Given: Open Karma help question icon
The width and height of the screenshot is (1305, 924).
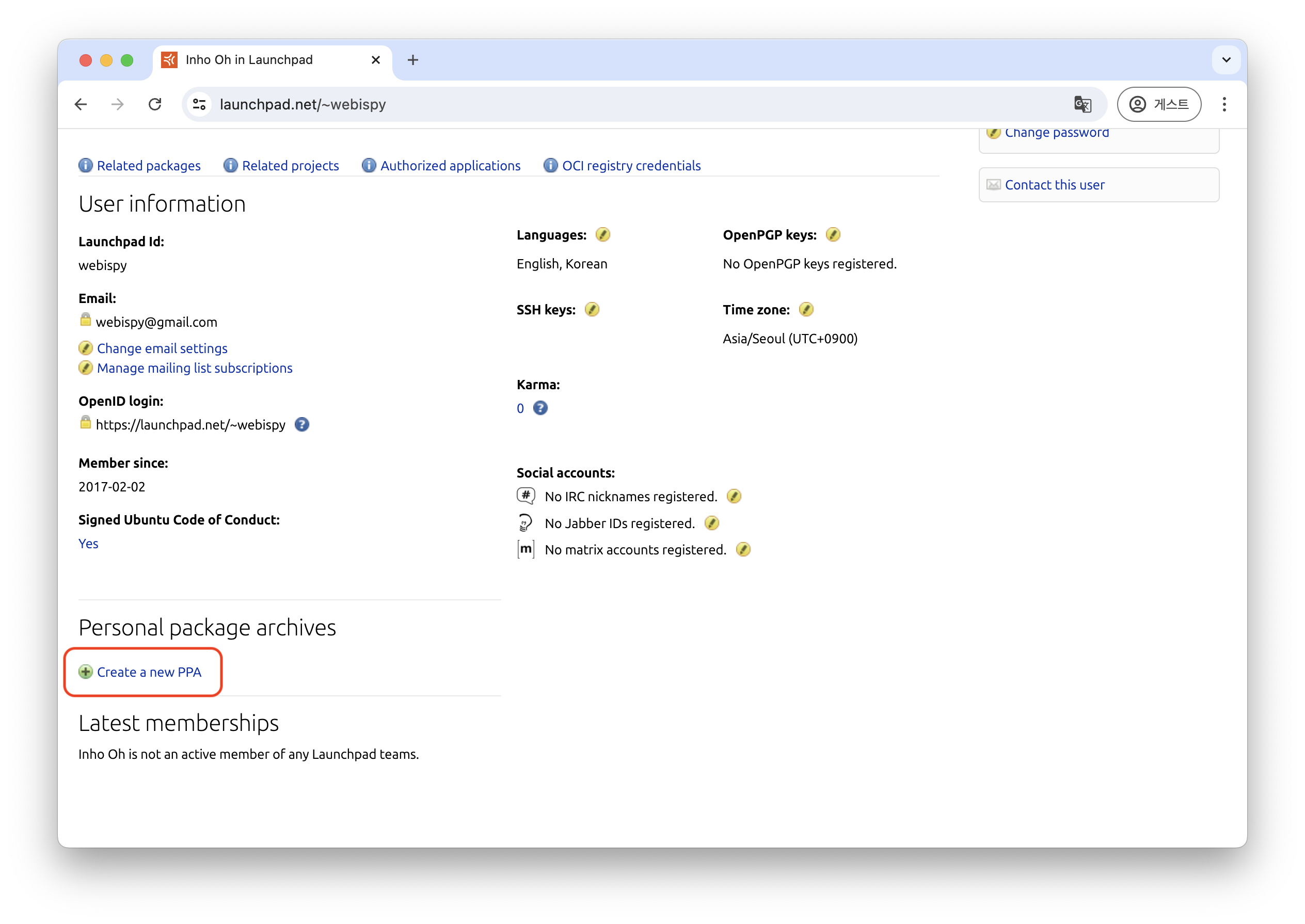Looking at the screenshot, I should [540, 408].
